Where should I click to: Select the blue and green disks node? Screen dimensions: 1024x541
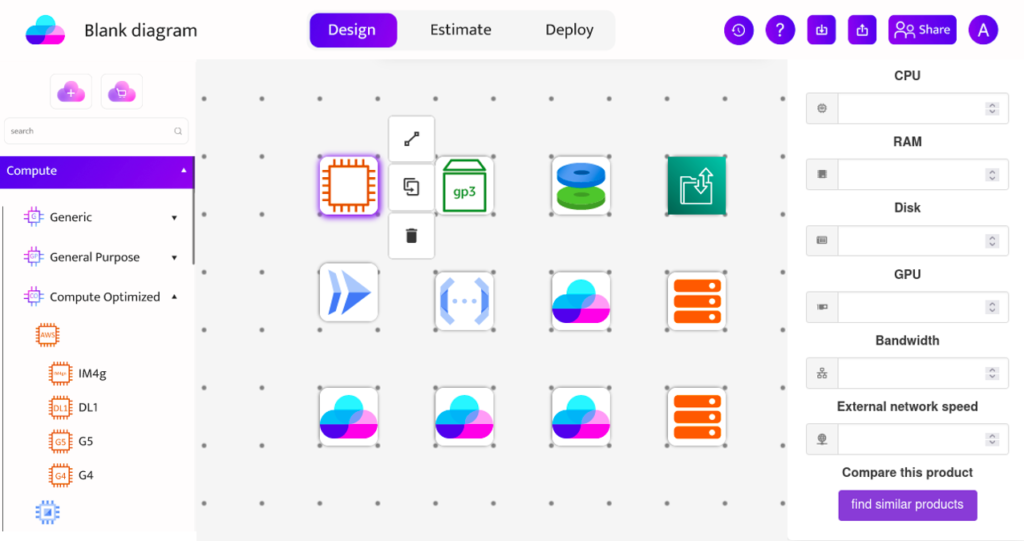click(x=581, y=186)
